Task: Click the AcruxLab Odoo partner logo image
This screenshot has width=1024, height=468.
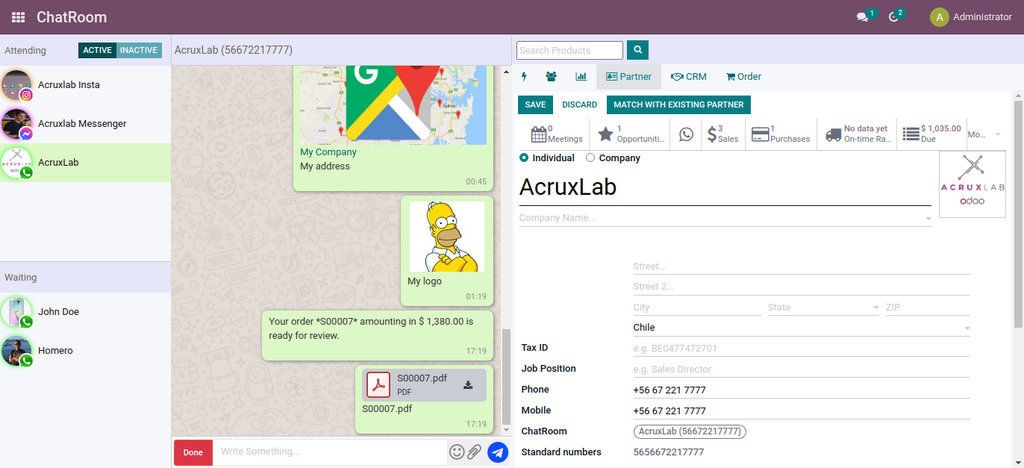Action: [972, 184]
